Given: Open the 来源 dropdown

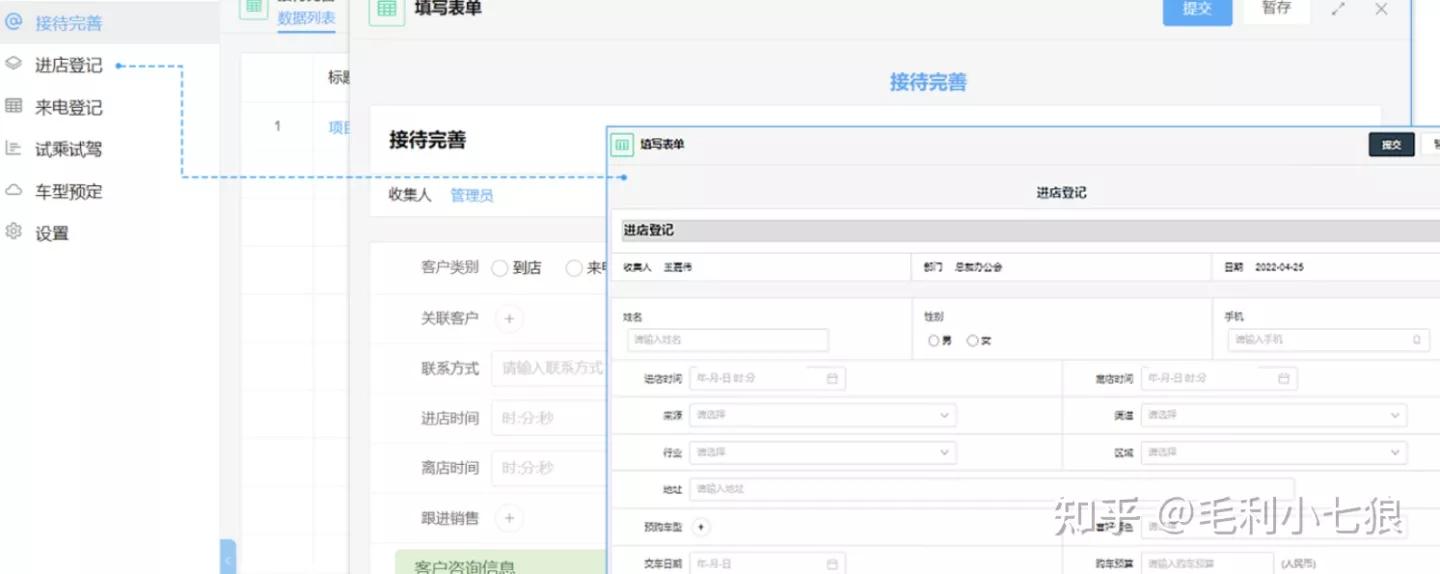Looking at the screenshot, I should click(822, 415).
